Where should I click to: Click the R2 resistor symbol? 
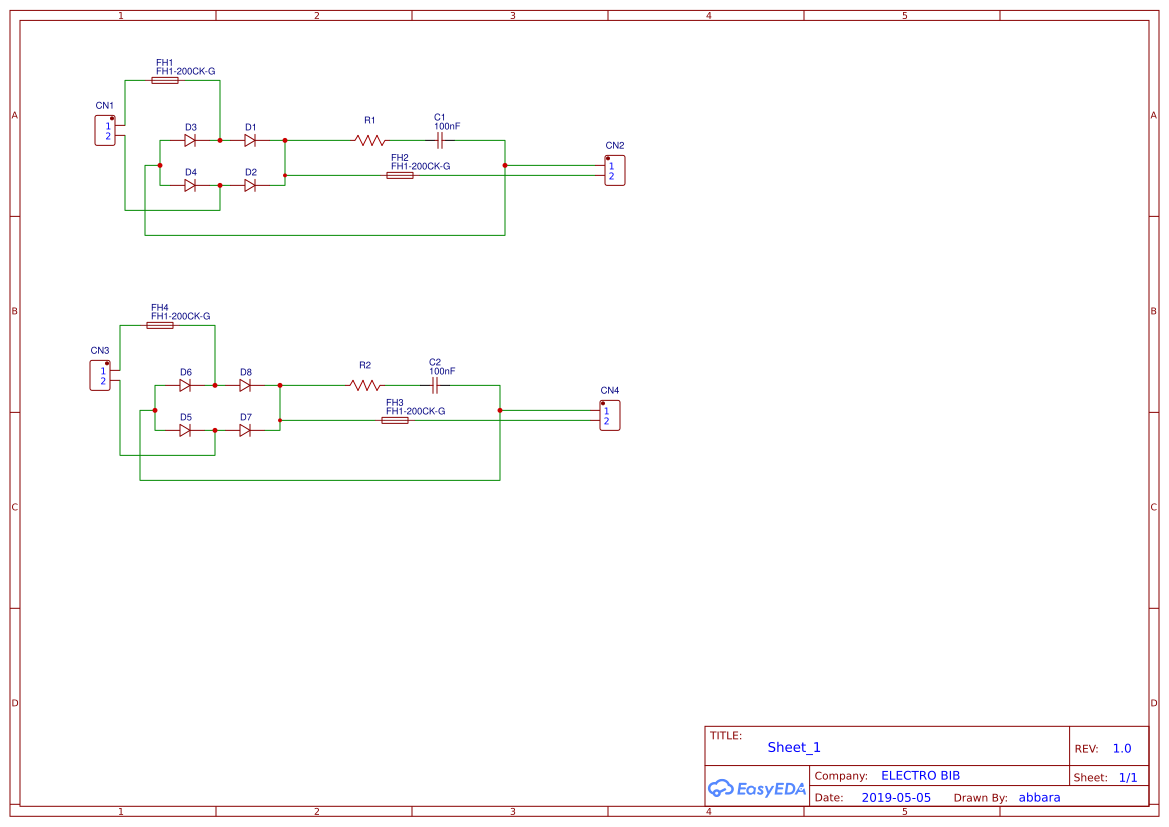[x=365, y=385]
